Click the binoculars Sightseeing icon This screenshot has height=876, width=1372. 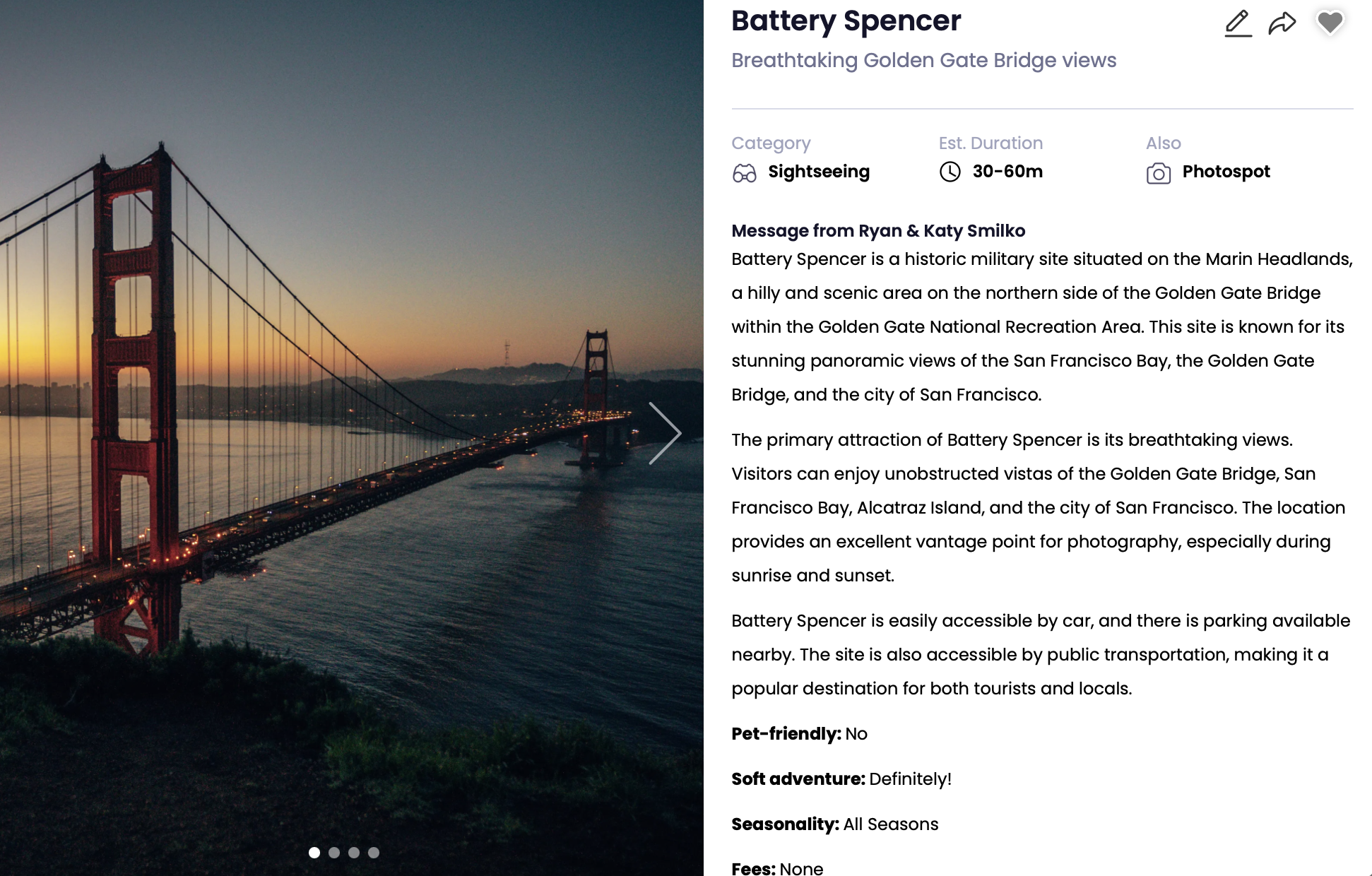(744, 172)
